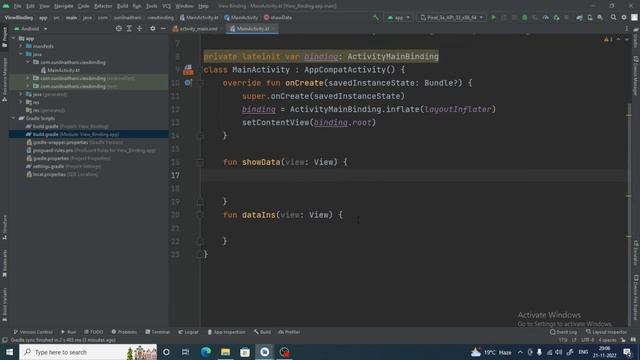640x360 pixels.
Task: Toggle the Gradle right side tab
Action: pos(636,38)
